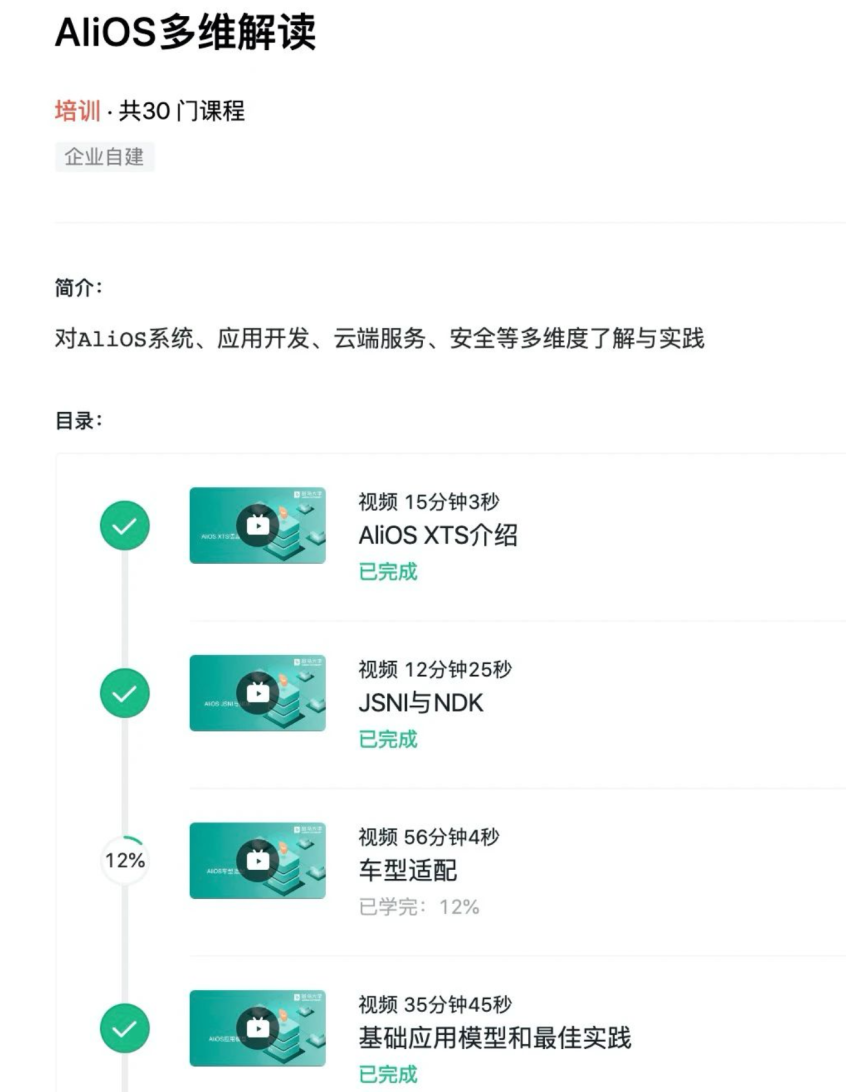The width and height of the screenshot is (846, 1092).
Task: Click the 企业自建 tag
Action: [104, 157]
